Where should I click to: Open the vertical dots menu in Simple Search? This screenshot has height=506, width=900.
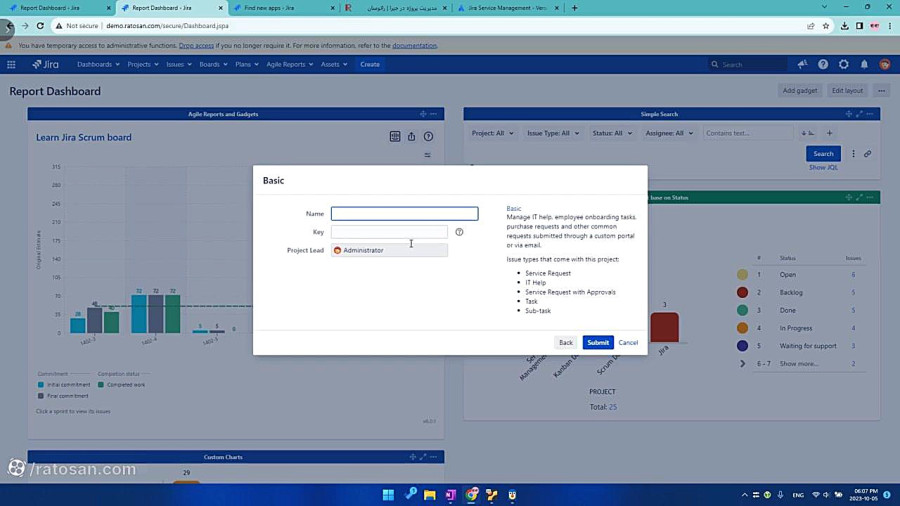(854, 154)
